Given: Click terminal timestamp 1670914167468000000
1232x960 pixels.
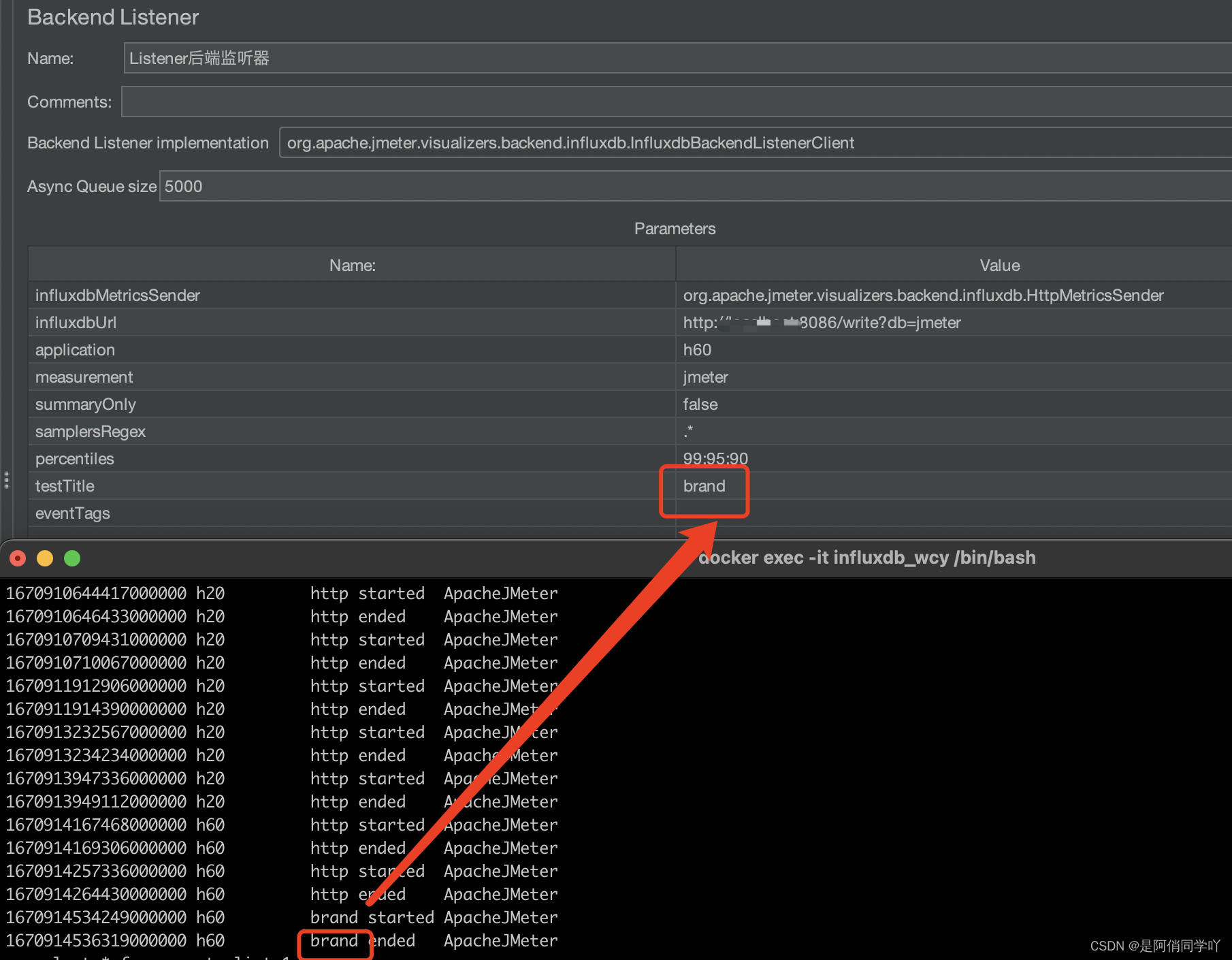Looking at the screenshot, I should pos(96,825).
